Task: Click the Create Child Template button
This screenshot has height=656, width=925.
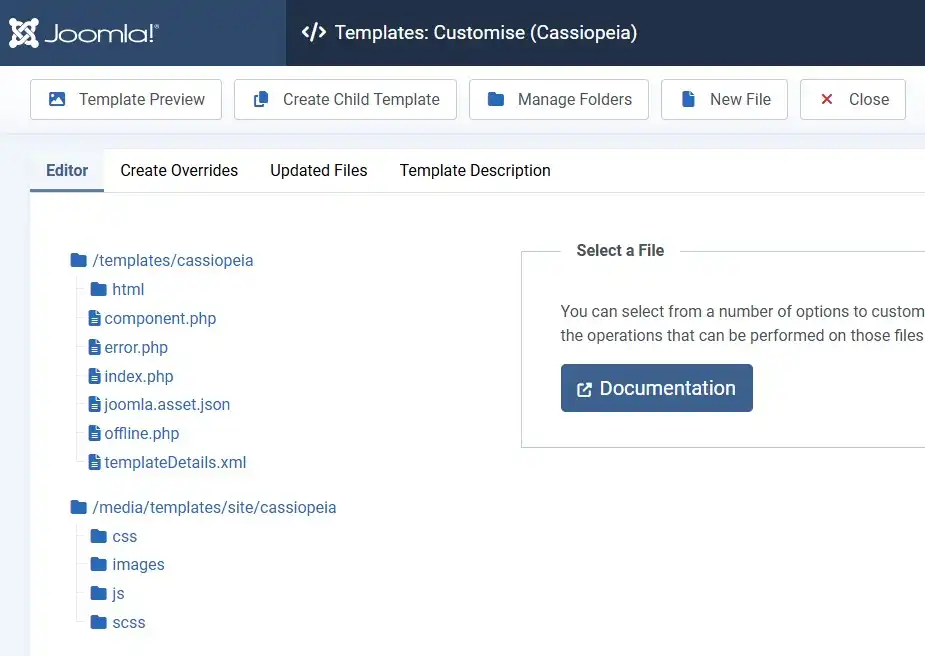Action: click(345, 99)
